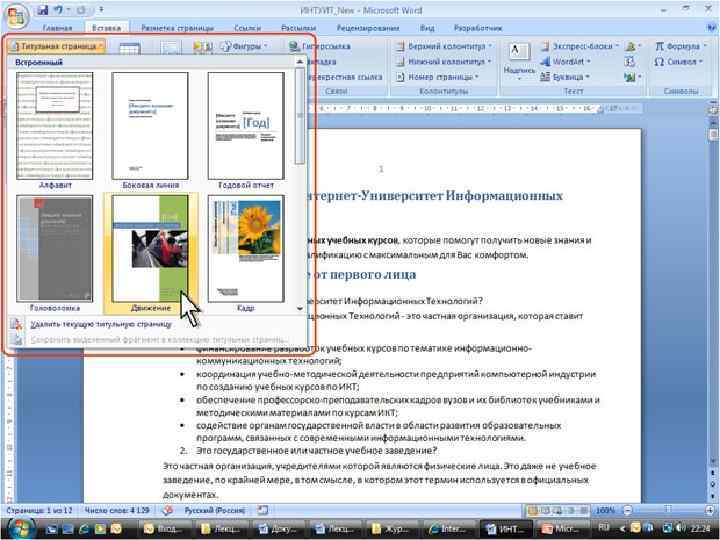Screen dimensions: 720x540
Task: Open Номер страницы page number menu
Action: click(438, 77)
